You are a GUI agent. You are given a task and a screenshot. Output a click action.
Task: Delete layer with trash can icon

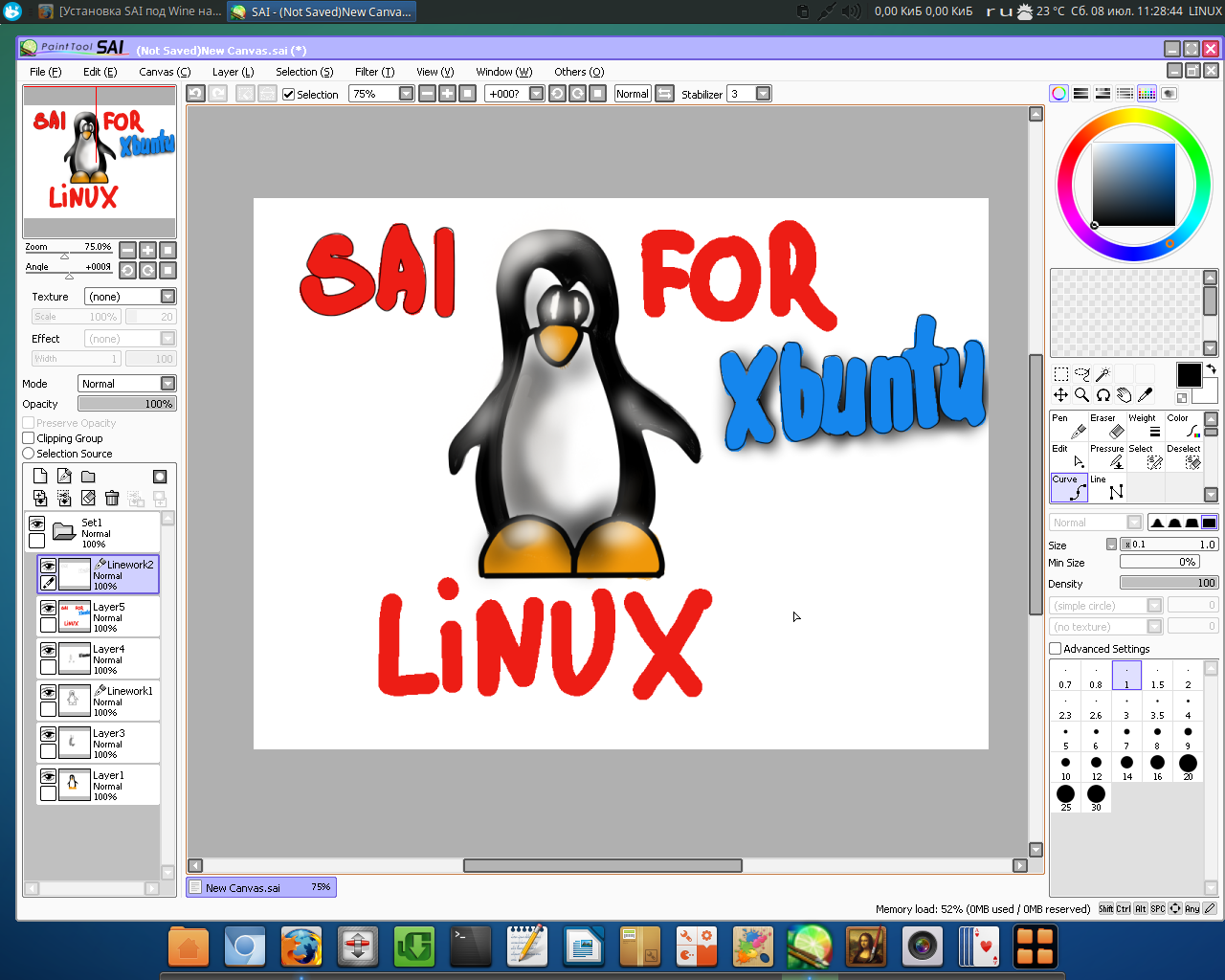coord(112,499)
